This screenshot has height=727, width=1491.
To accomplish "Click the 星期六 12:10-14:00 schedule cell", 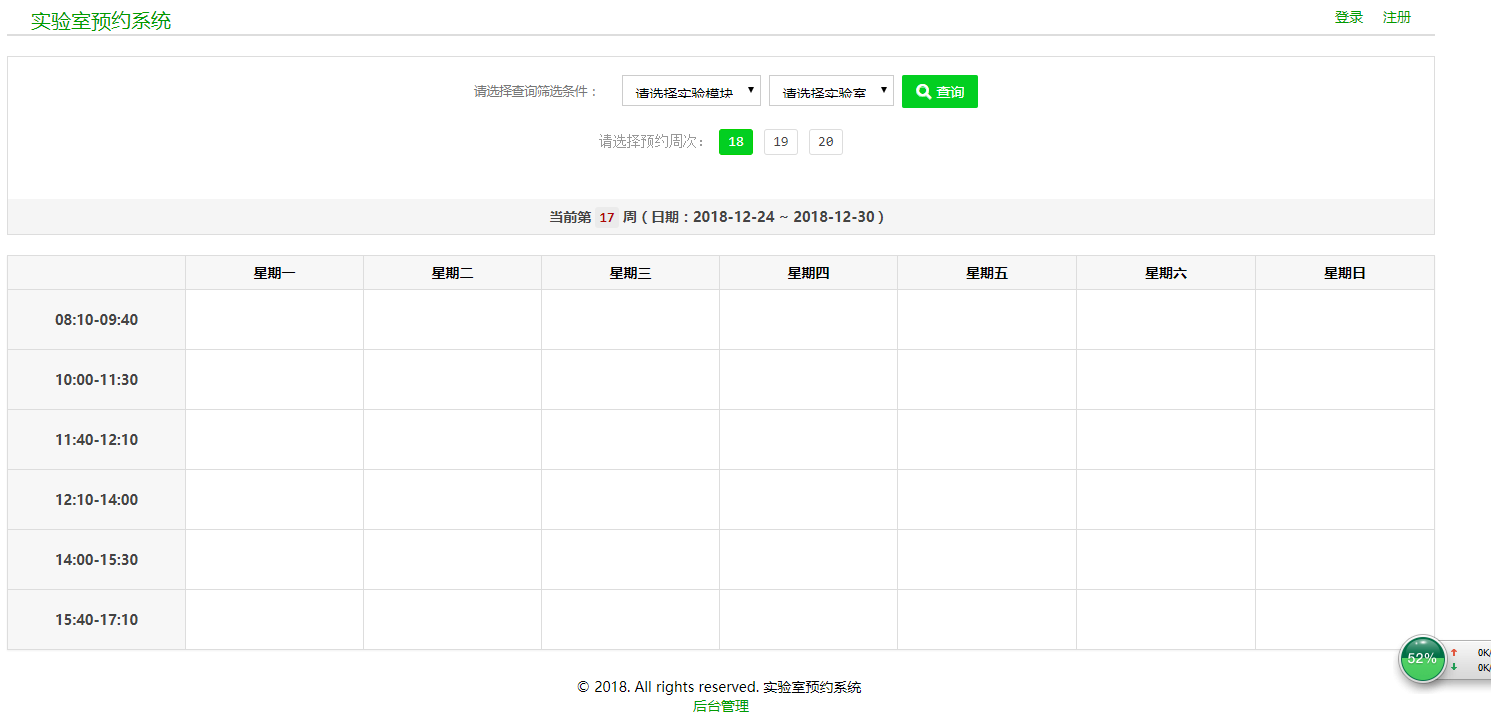I will coord(1165,500).
